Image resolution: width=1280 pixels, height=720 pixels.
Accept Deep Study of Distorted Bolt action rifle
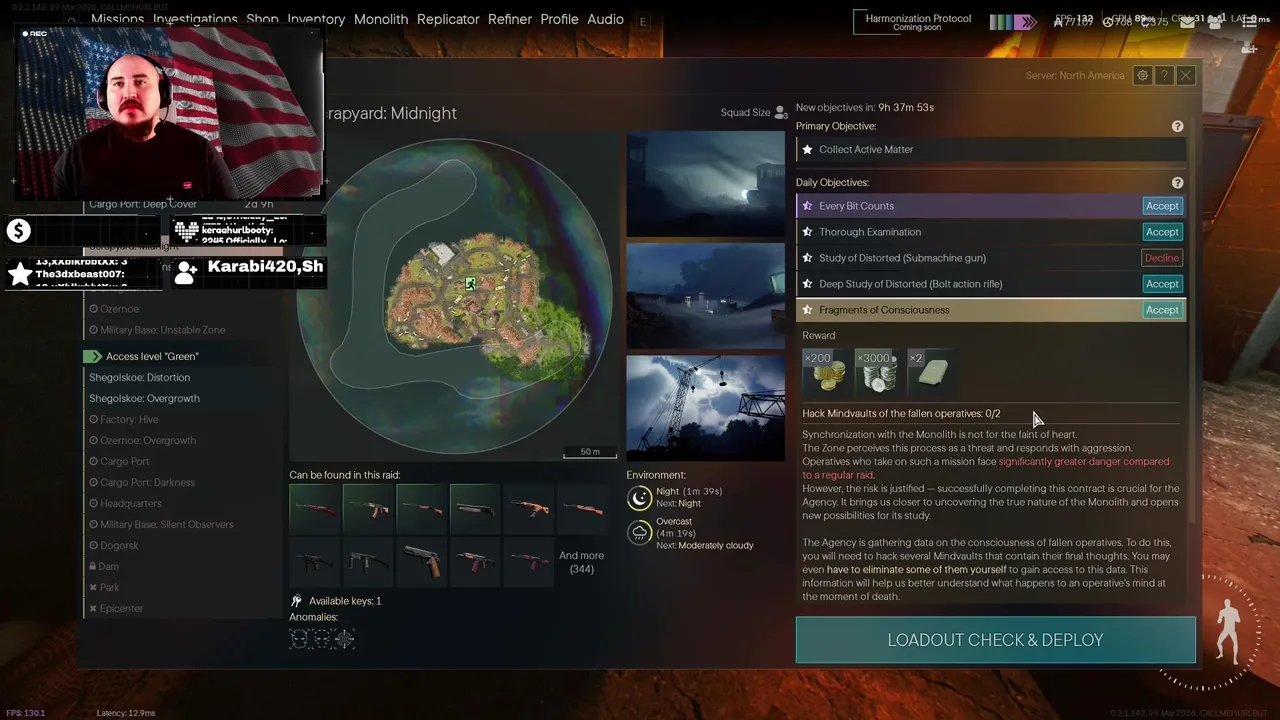(1162, 284)
